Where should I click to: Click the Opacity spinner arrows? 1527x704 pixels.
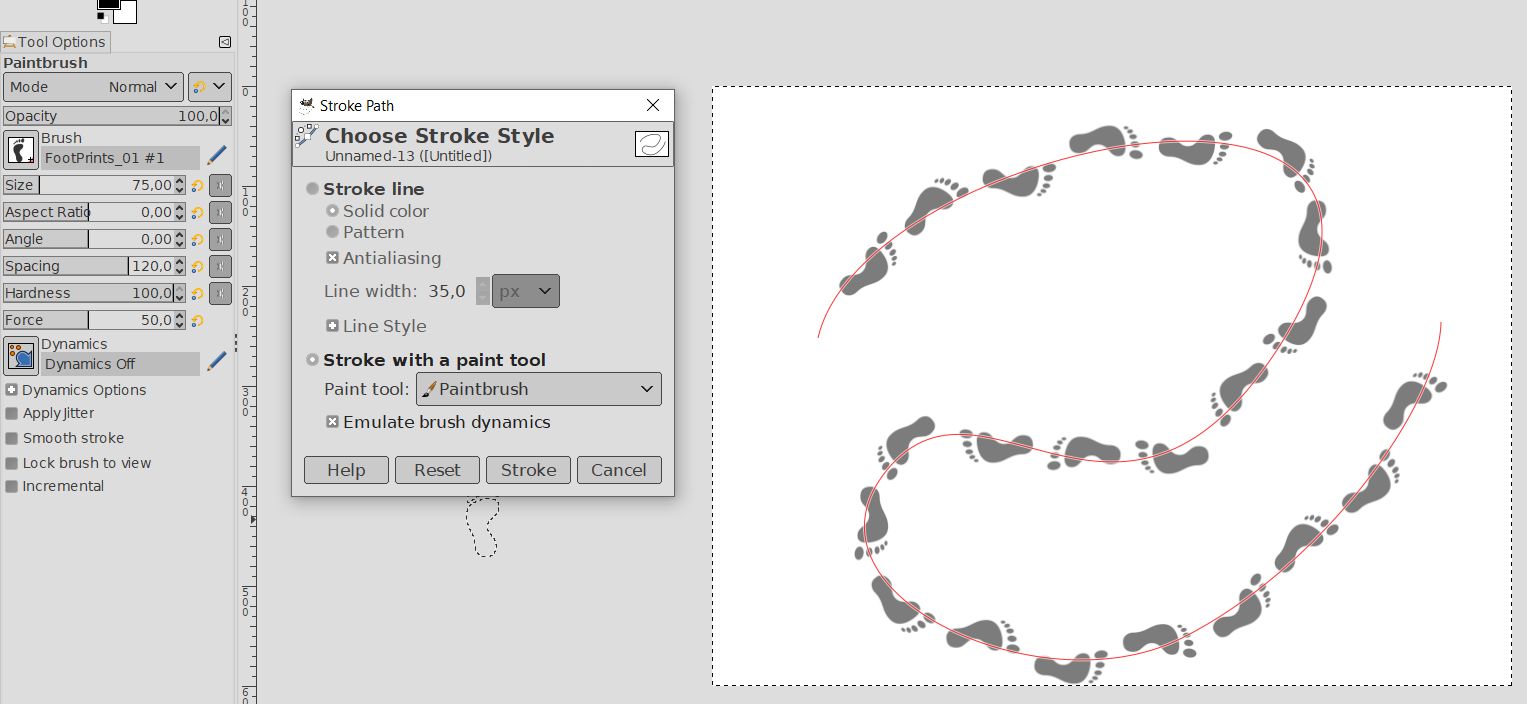[225, 116]
